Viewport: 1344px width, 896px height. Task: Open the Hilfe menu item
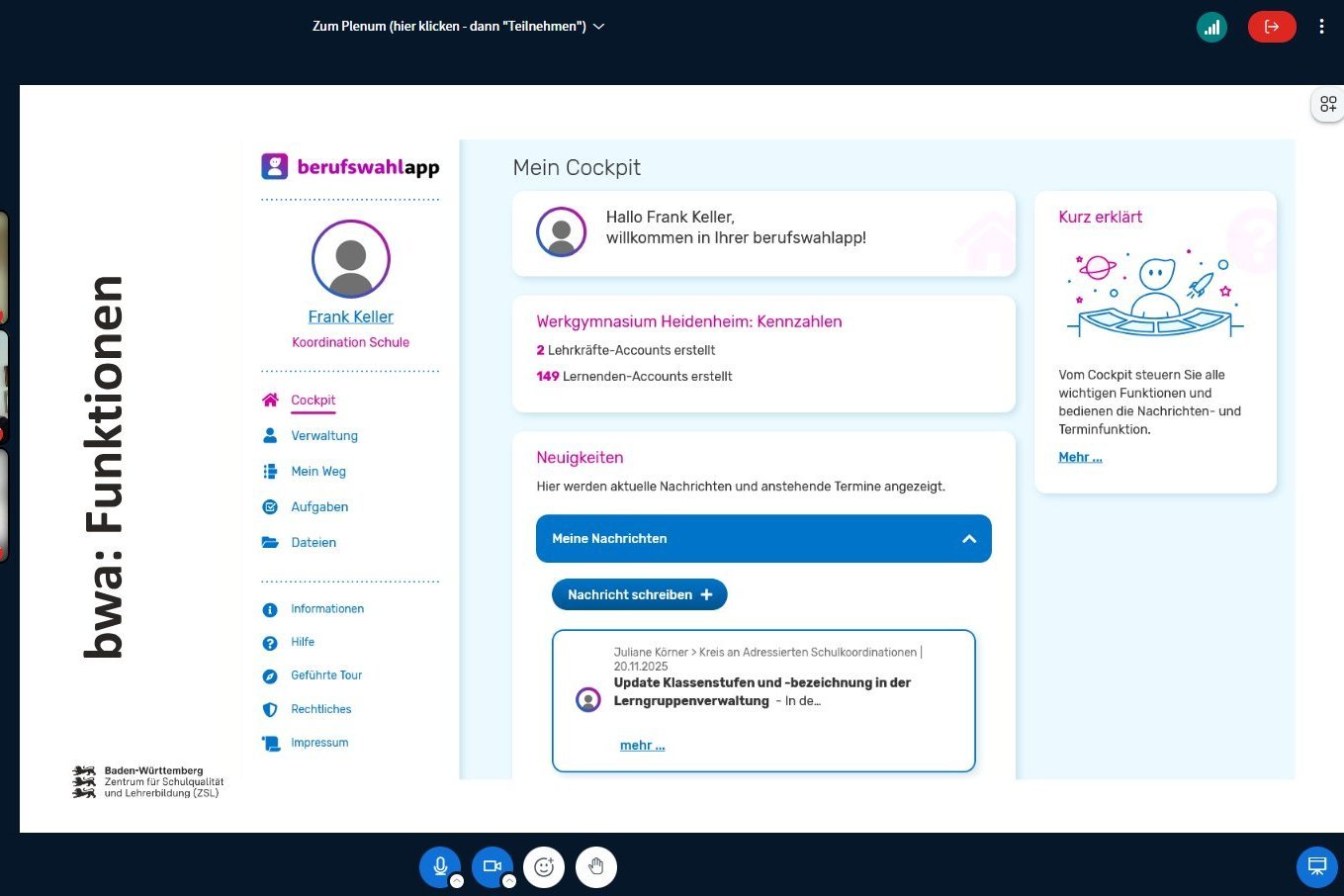pyautogui.click(x=303, y=643)
